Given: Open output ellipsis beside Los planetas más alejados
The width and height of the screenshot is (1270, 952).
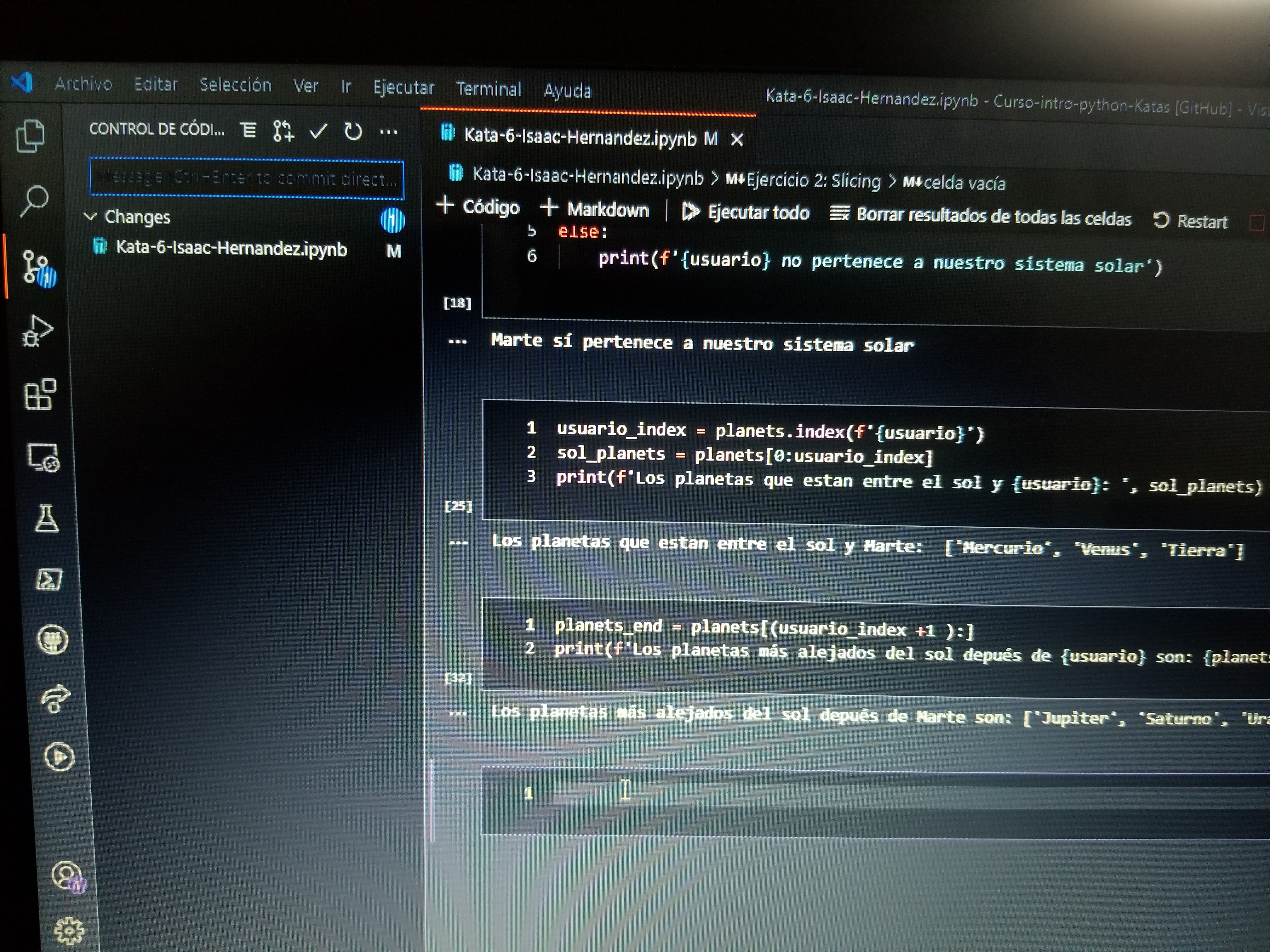Looking at the screenshot, I should (458, 713).
